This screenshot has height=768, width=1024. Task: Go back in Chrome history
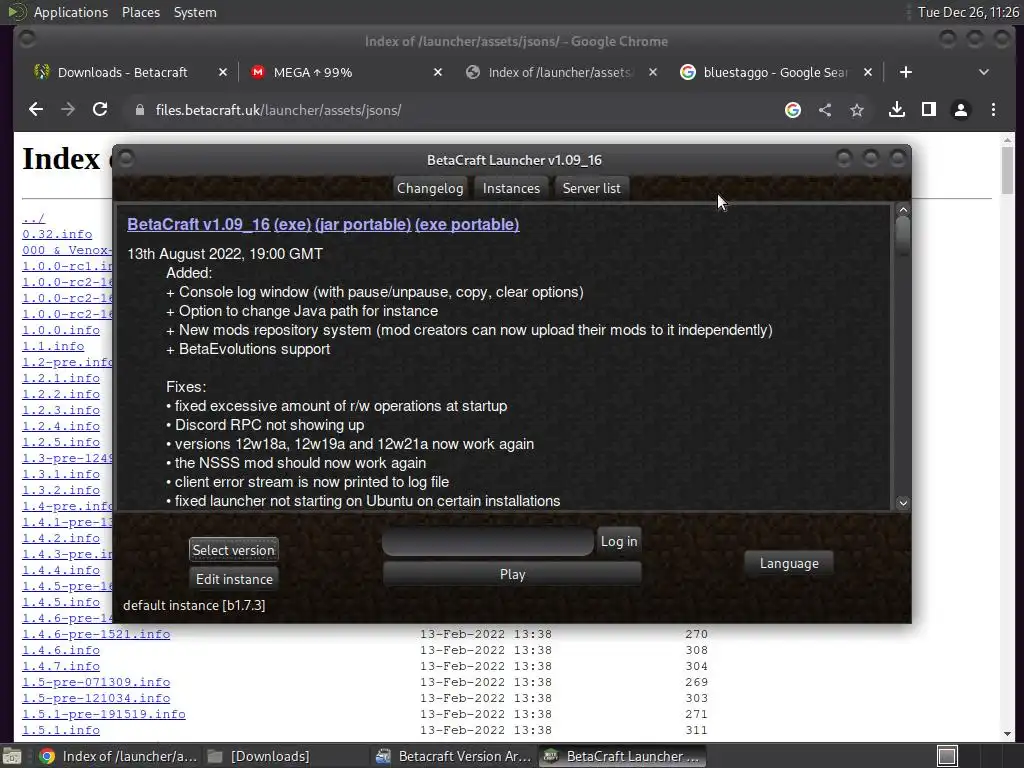click(x=36, y=110)
